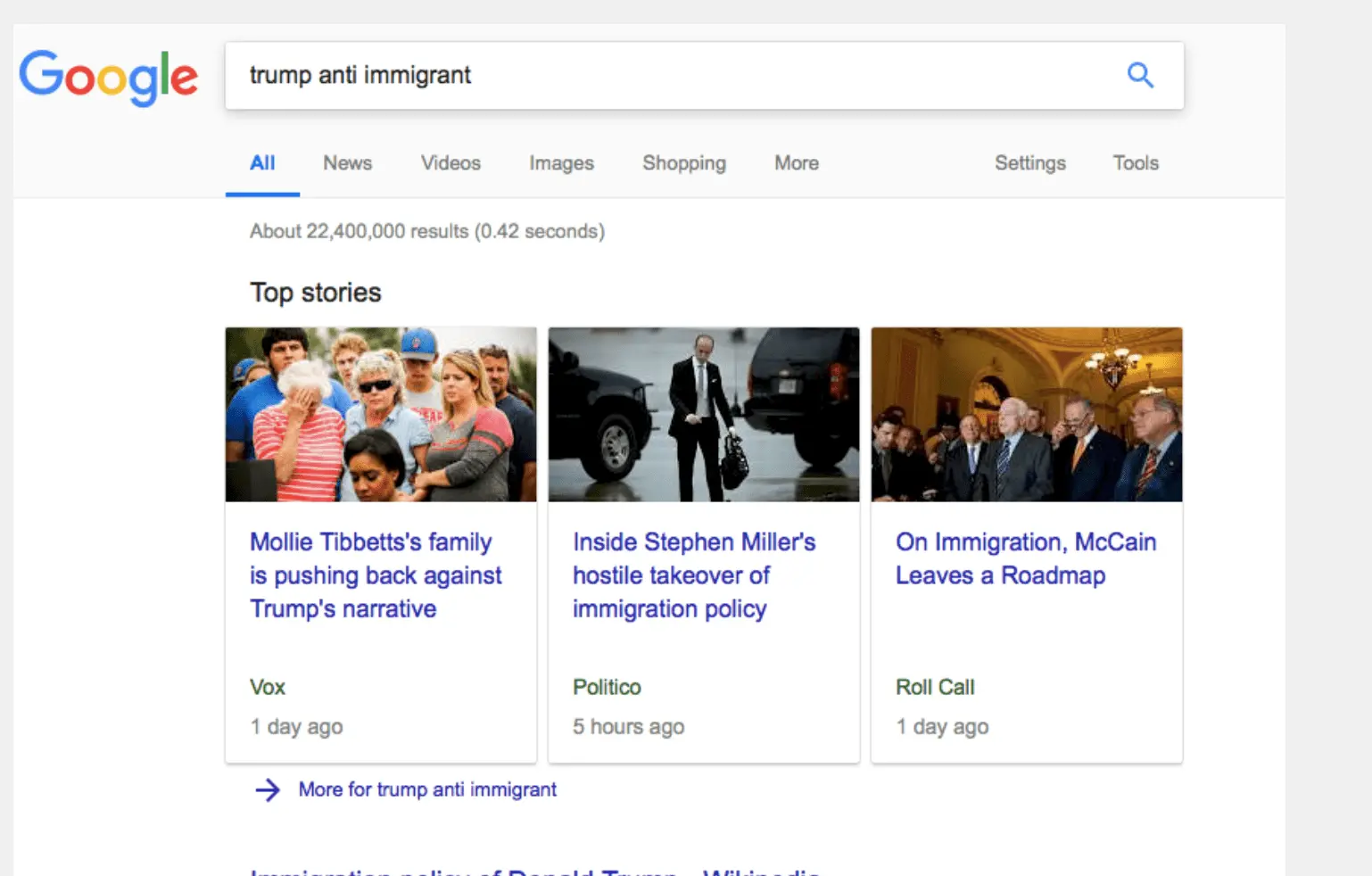
Task: Open the Mollie Tibbetts family article link
Action: tap(375, 574)
